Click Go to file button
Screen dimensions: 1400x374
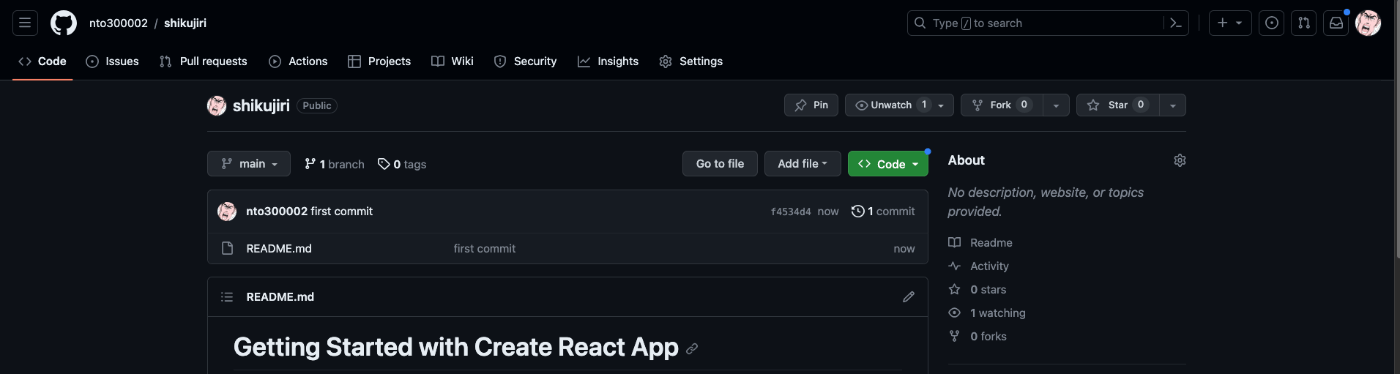pyautogui.click(x=720, y=164)
